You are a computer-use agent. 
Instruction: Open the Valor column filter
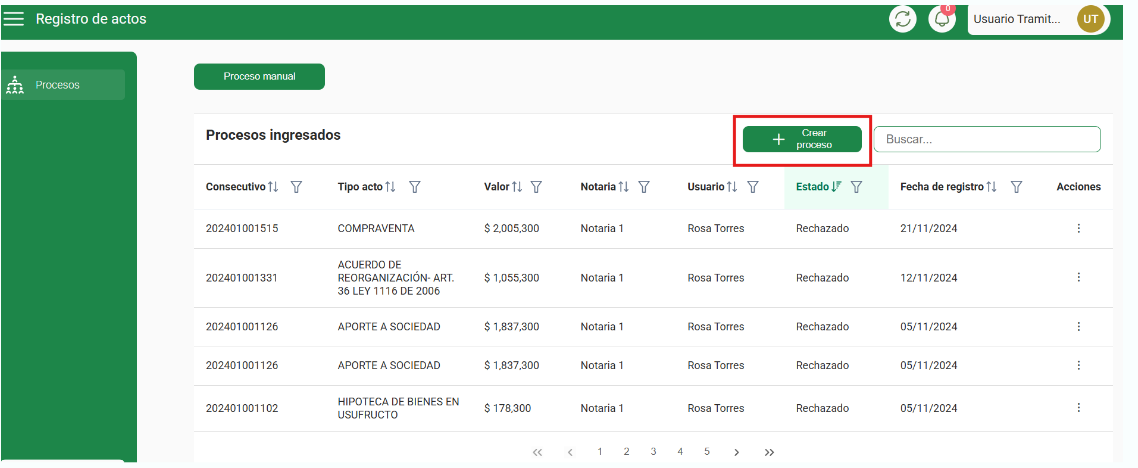coord(536,187)
